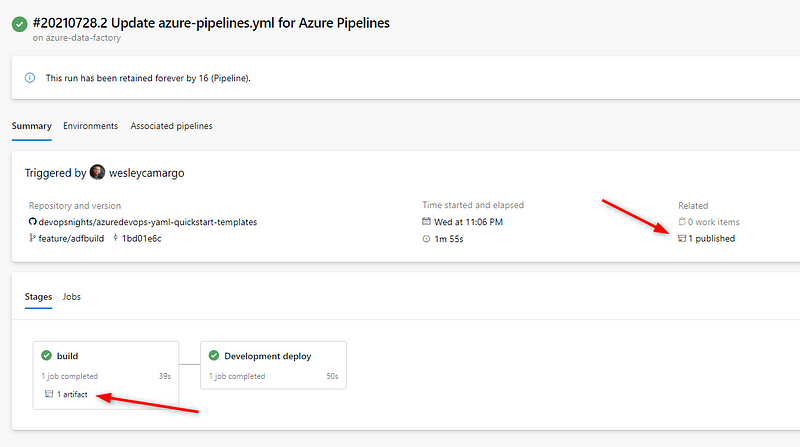Switch to the Environments tab
Image resolution: width=800 pixels, height=447 pixels.
click(90, 126)
